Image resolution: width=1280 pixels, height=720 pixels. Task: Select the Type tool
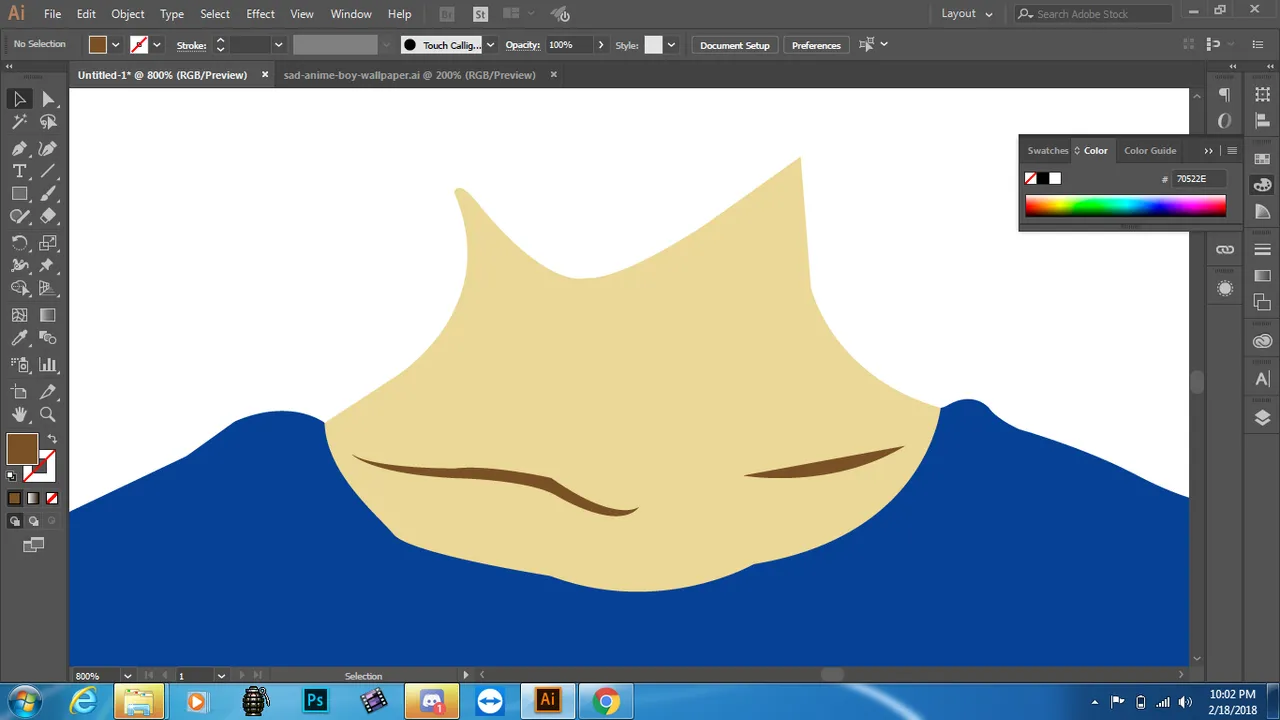pyautogui.click(x=19, y=171)
